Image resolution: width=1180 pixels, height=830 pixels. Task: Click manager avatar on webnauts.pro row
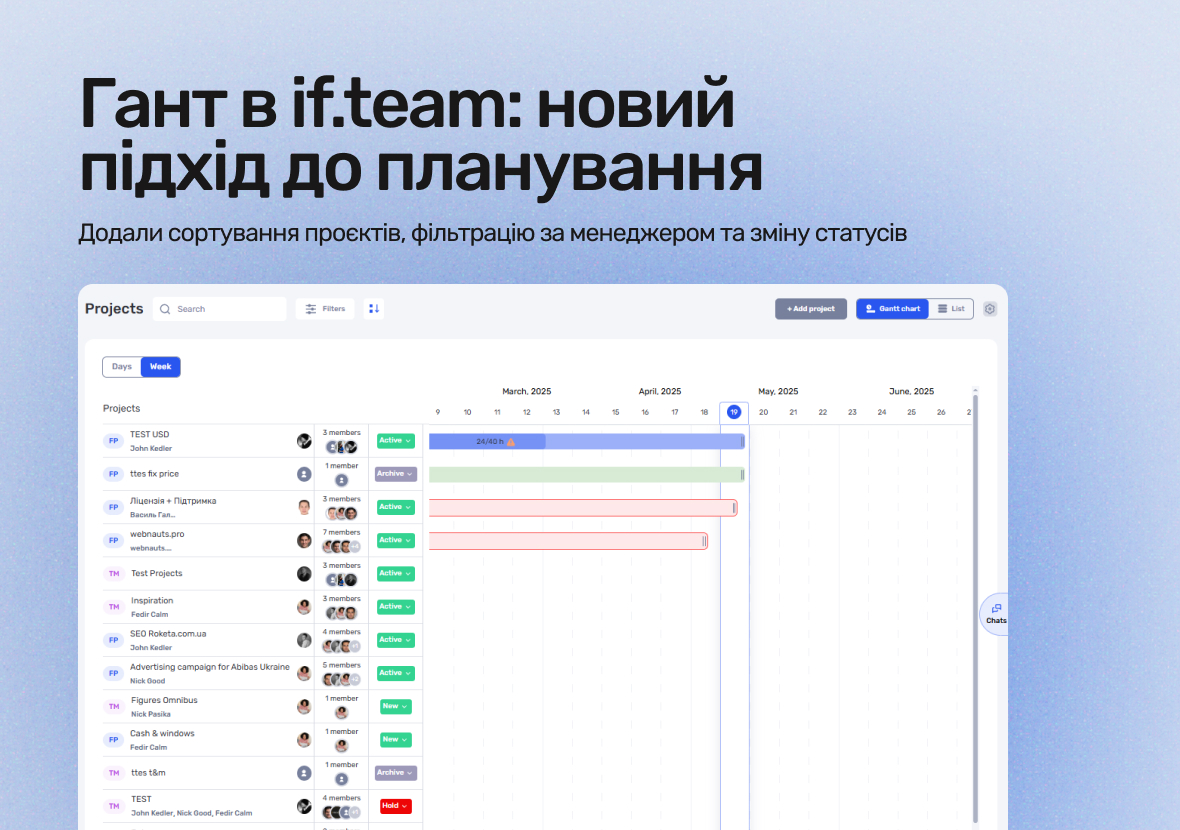tap(304, 540)
